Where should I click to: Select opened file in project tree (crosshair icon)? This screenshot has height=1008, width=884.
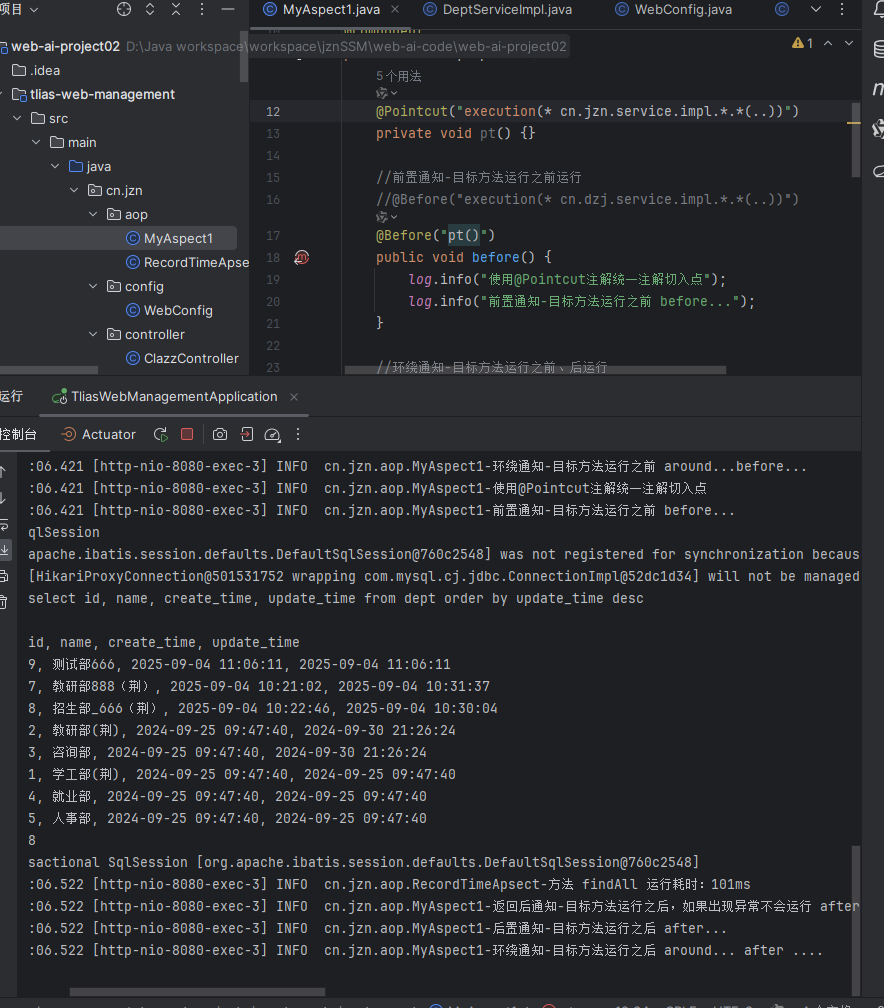tap(124, 9)
